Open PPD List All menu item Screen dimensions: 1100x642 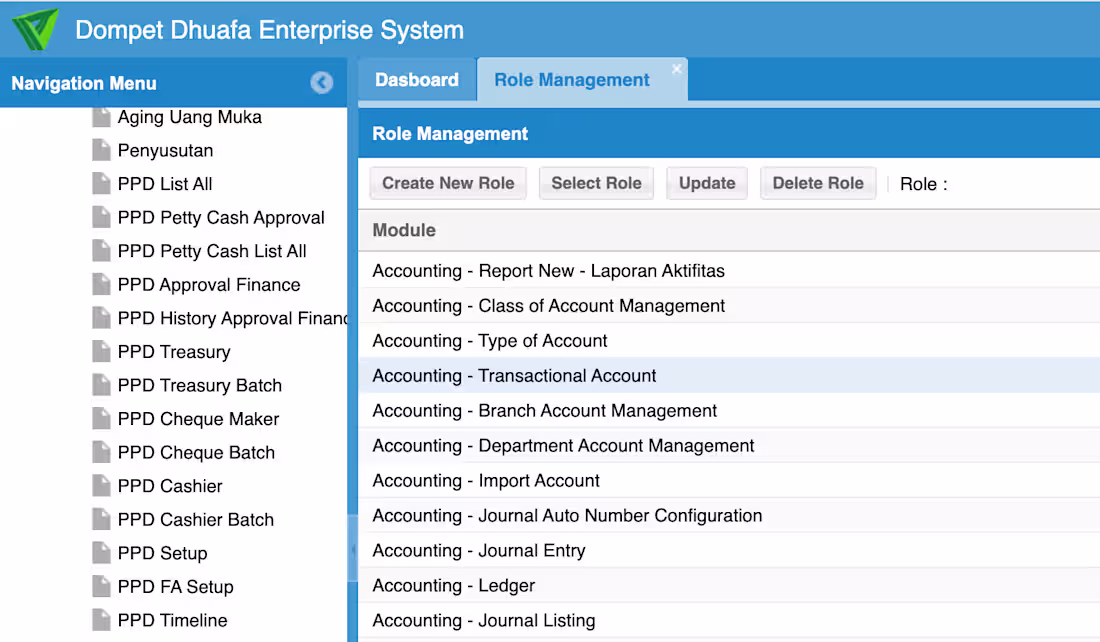click(x=165, y=184)
